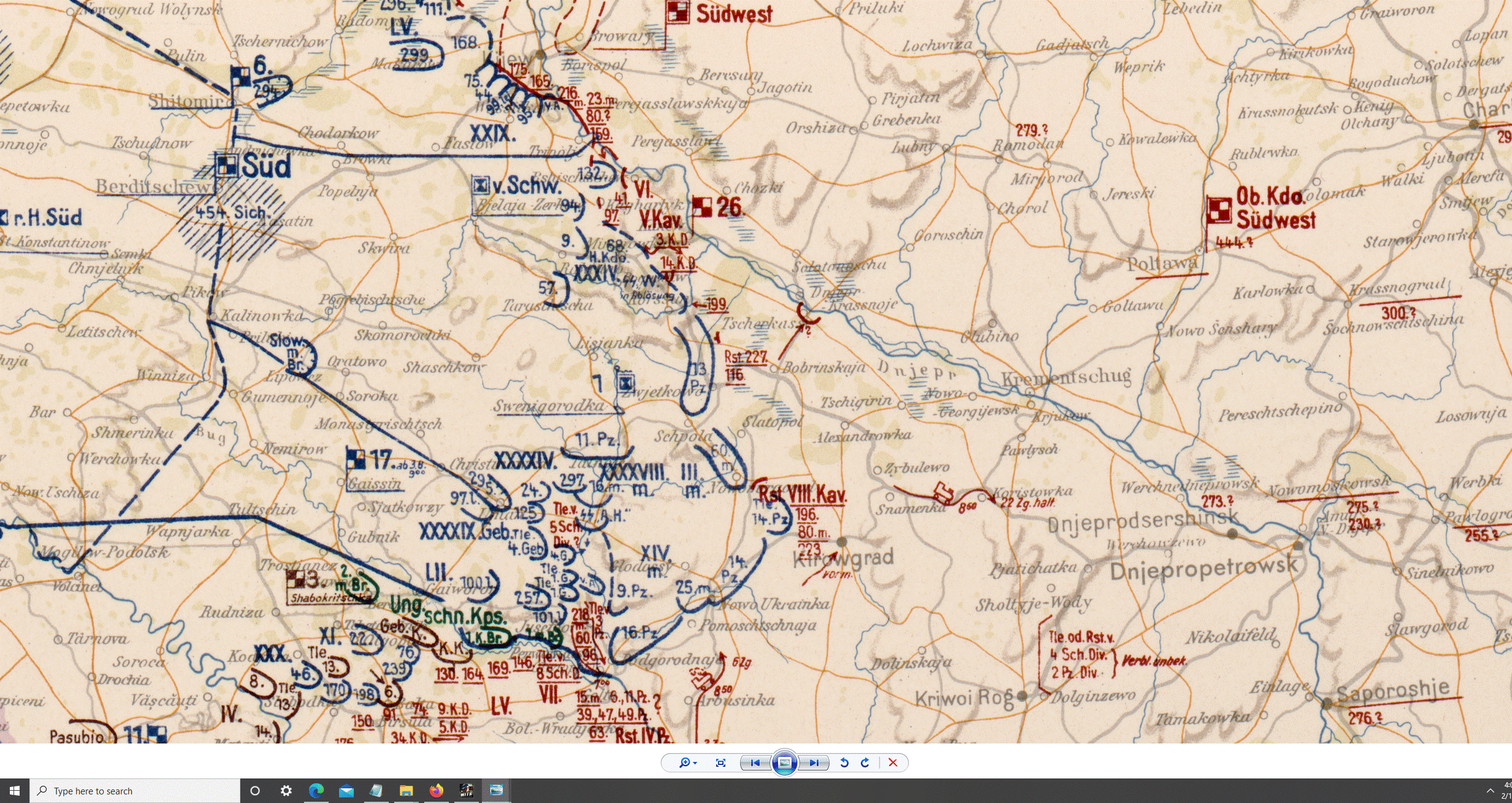Switch to Firefox in the taskbar
The height and width of the screenshot is (803, 1512).
pyautogui.click(x=436, y=791)
